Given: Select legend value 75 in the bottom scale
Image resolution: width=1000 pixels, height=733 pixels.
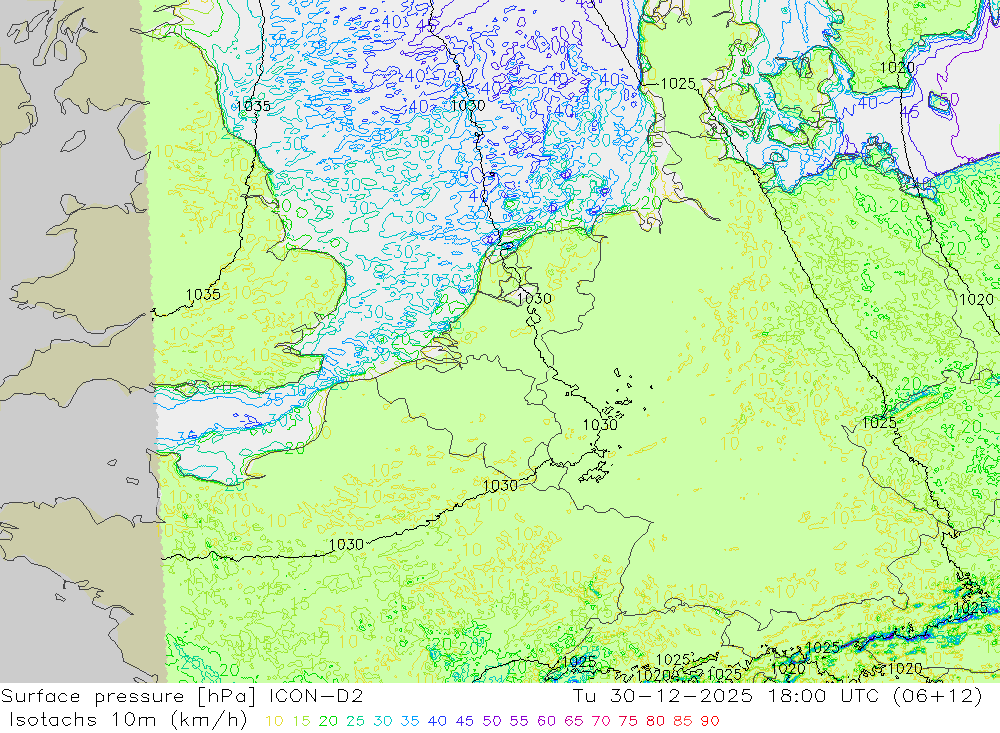Looking at the screenshot, I should click(628, 721).
